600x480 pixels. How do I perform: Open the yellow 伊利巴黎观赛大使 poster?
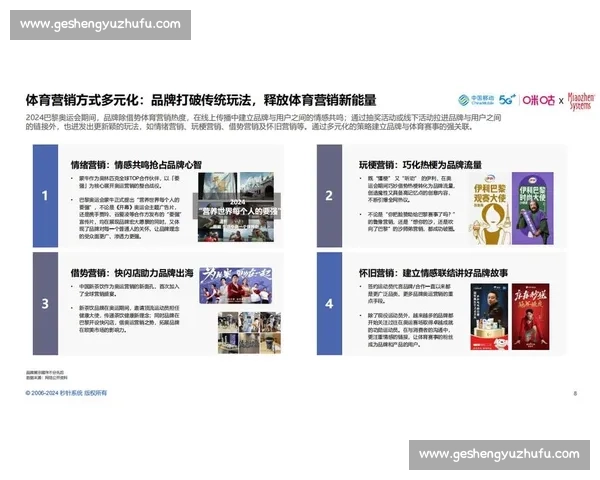tap(490, 209)
